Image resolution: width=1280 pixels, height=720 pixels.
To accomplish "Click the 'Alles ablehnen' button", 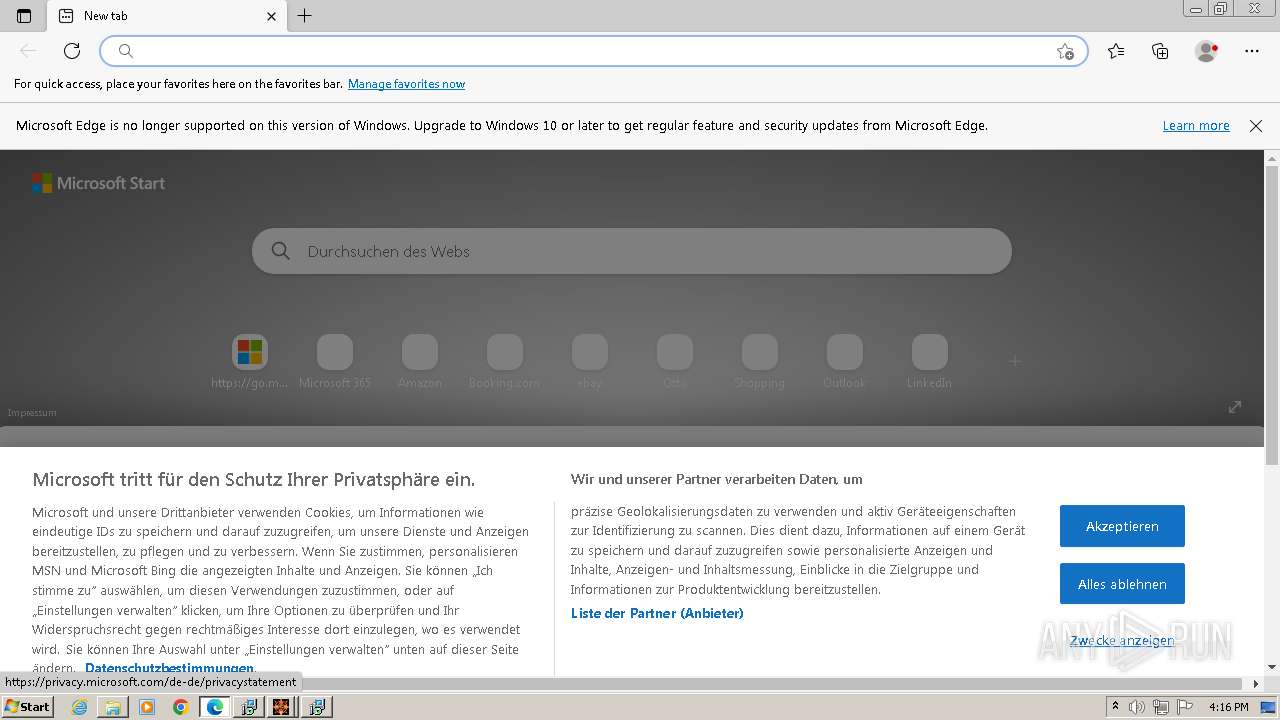I will [1122, 584].
